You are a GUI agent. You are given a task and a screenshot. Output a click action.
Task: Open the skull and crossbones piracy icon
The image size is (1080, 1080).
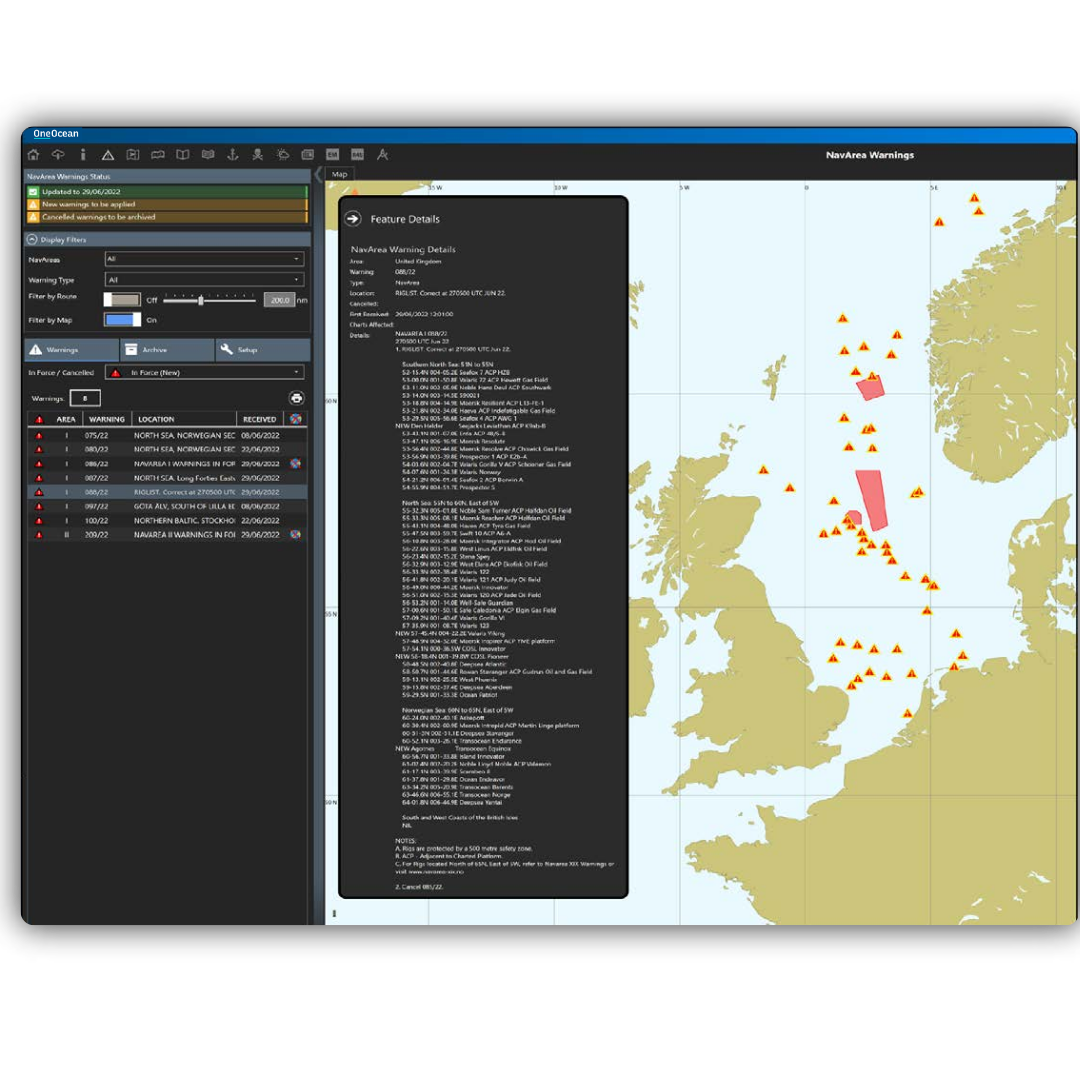257,155
